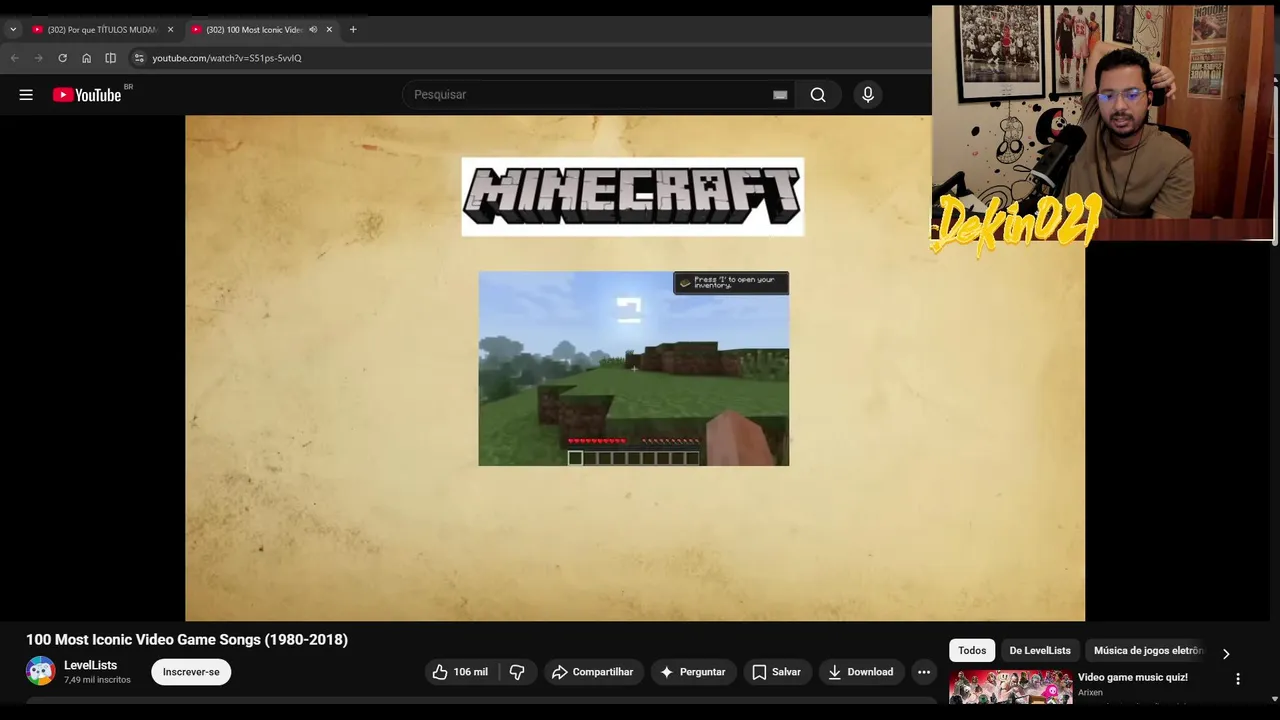
Task: Open the LevelLists channel name link
Action: [x=90, y=665]
